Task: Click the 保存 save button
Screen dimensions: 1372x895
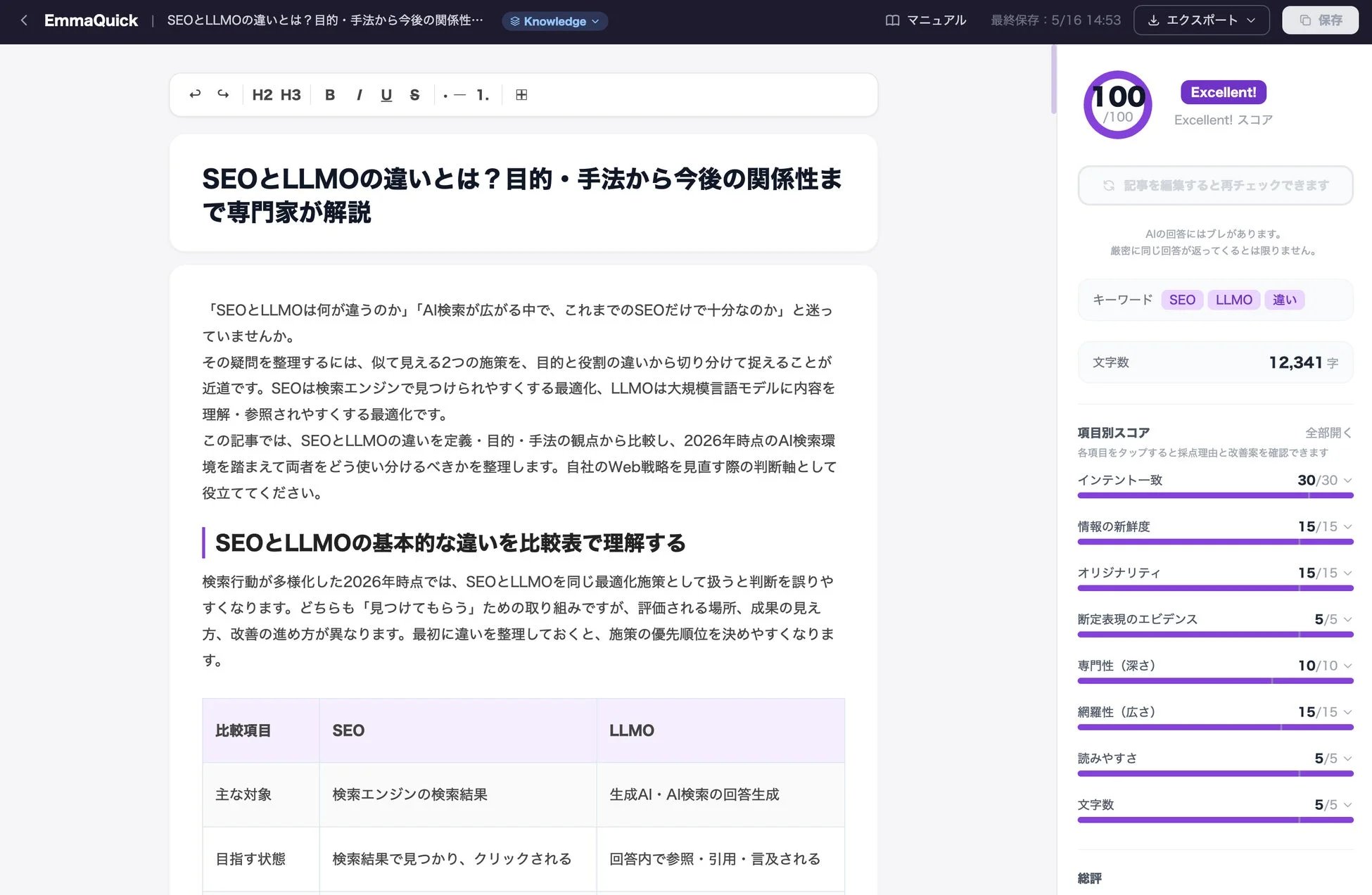Action: point(1320,20)
